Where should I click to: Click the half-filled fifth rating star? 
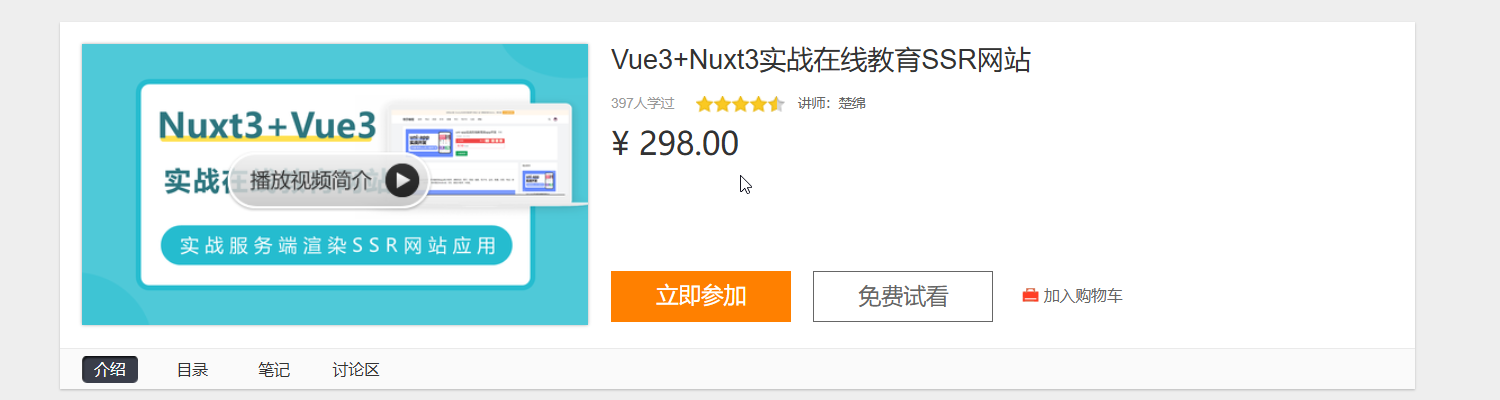pos(776,104)
